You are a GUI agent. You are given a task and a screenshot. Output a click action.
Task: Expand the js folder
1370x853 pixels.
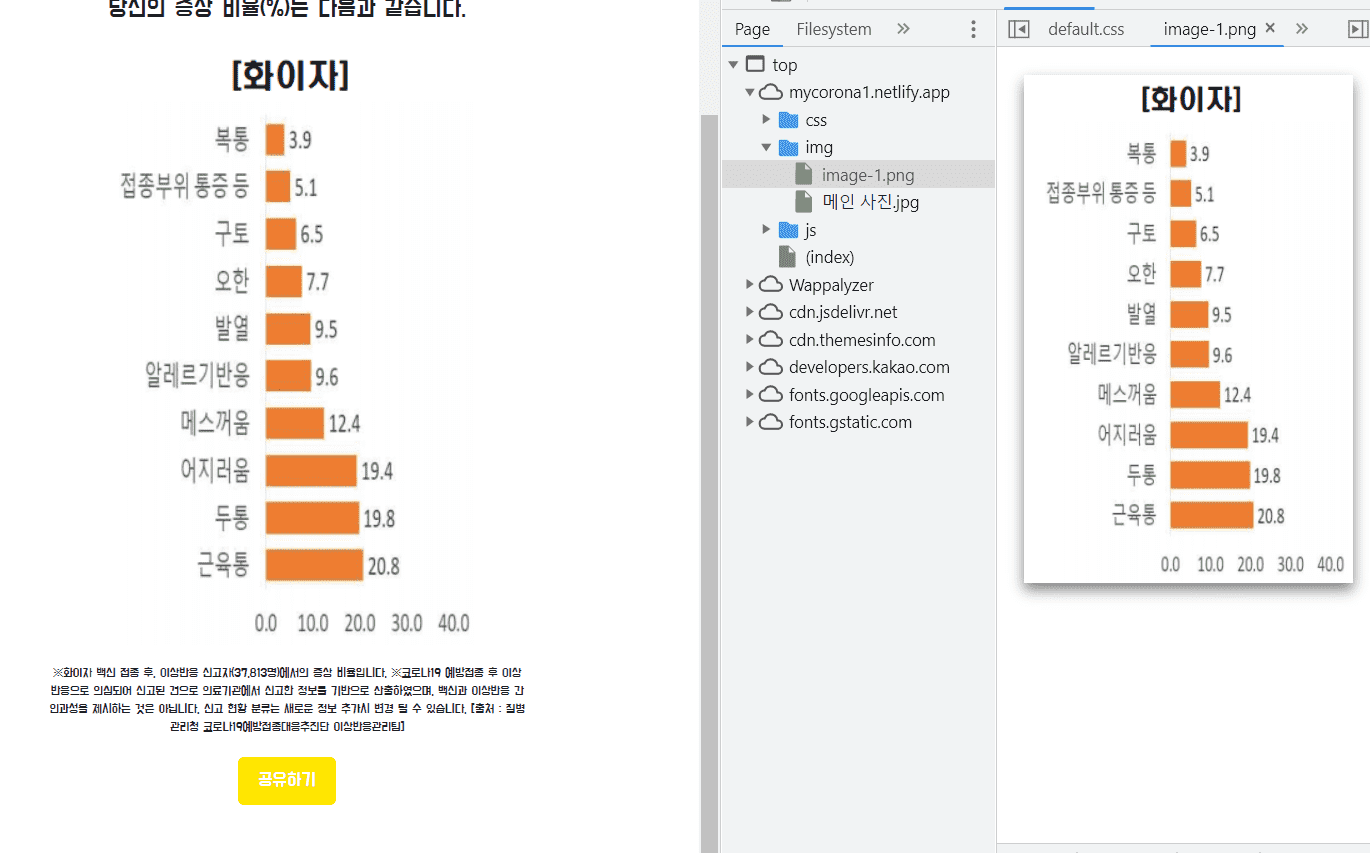(766, 230)
